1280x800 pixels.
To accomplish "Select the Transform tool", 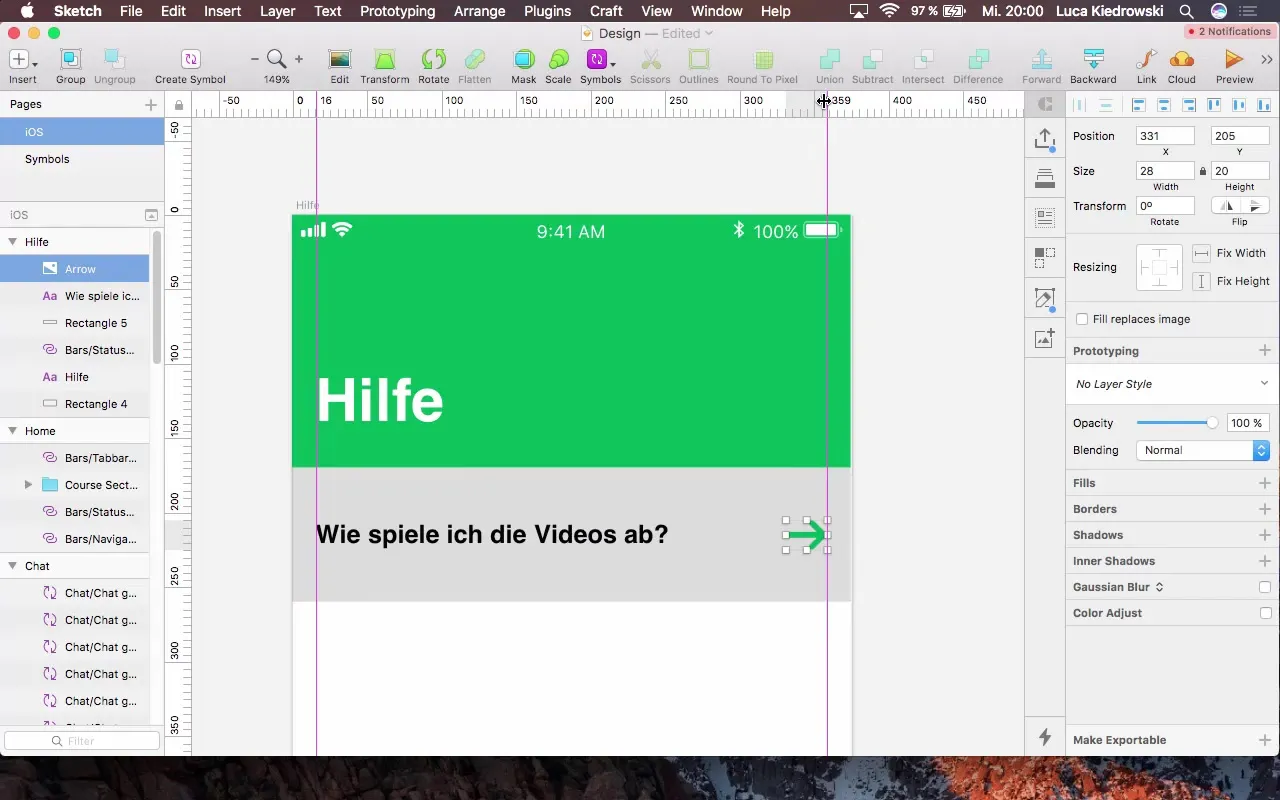I will click(385, 60).
